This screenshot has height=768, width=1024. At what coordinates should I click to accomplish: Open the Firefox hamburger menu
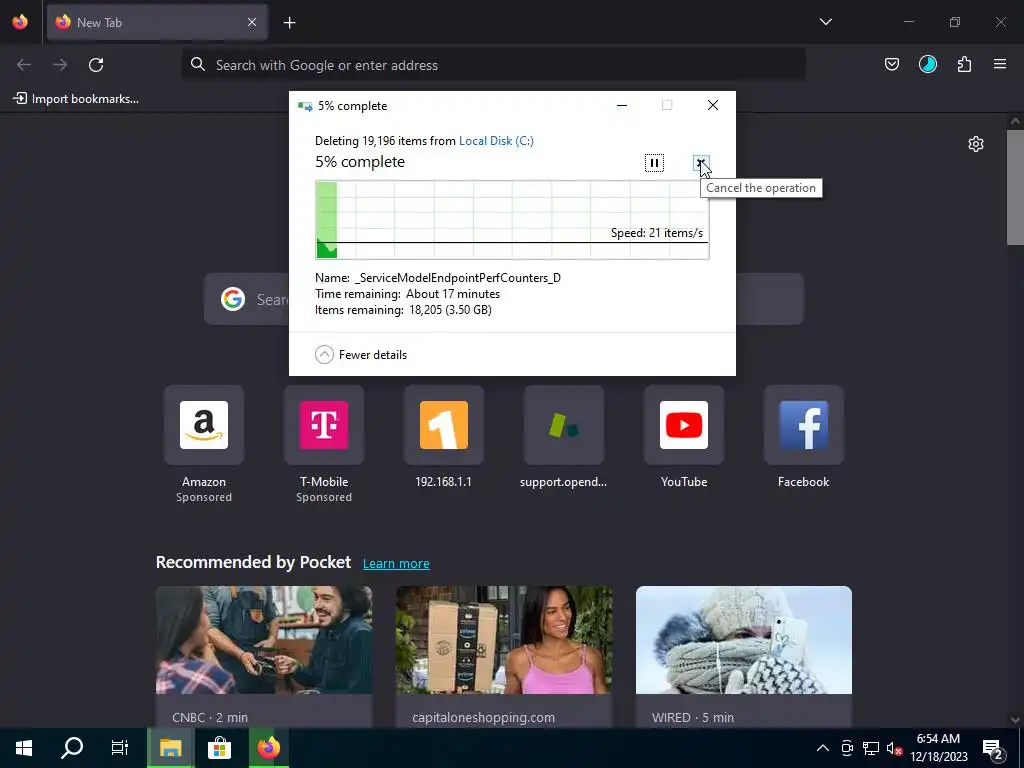coord(1000,64)
